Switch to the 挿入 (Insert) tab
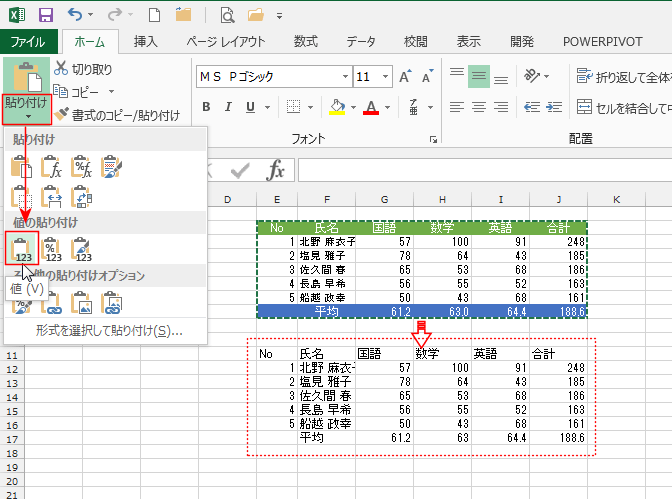 tap(146, 42)
